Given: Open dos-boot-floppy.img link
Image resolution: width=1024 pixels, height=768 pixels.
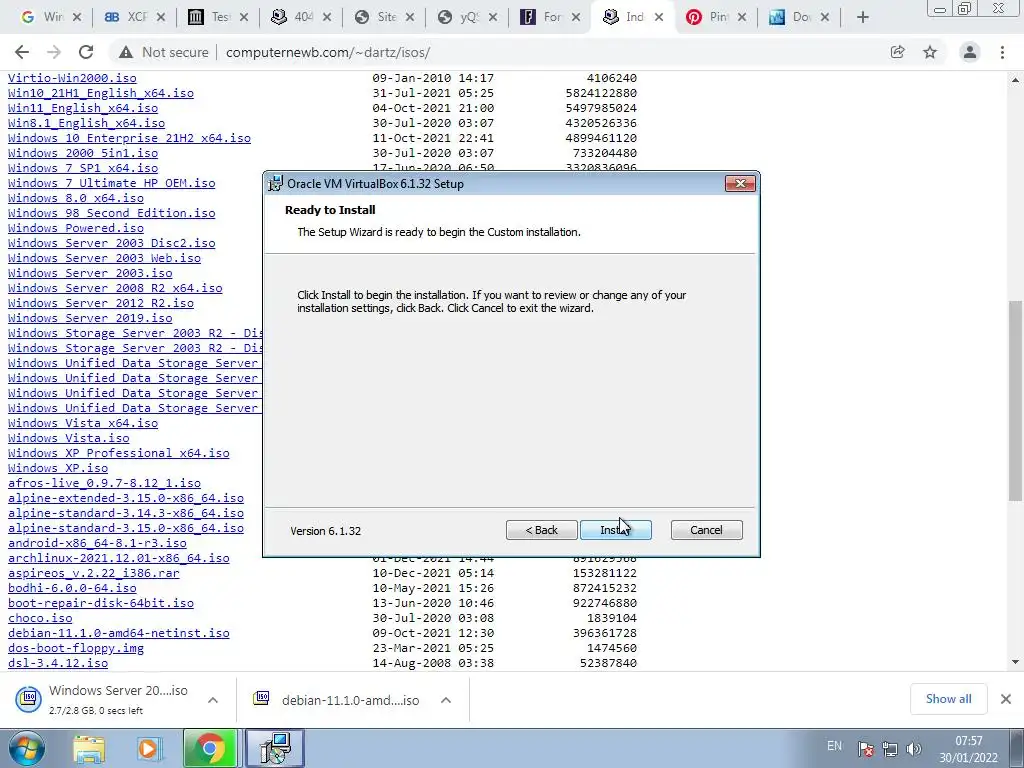Looking at the screenshot, I should [x=76, y=648].
